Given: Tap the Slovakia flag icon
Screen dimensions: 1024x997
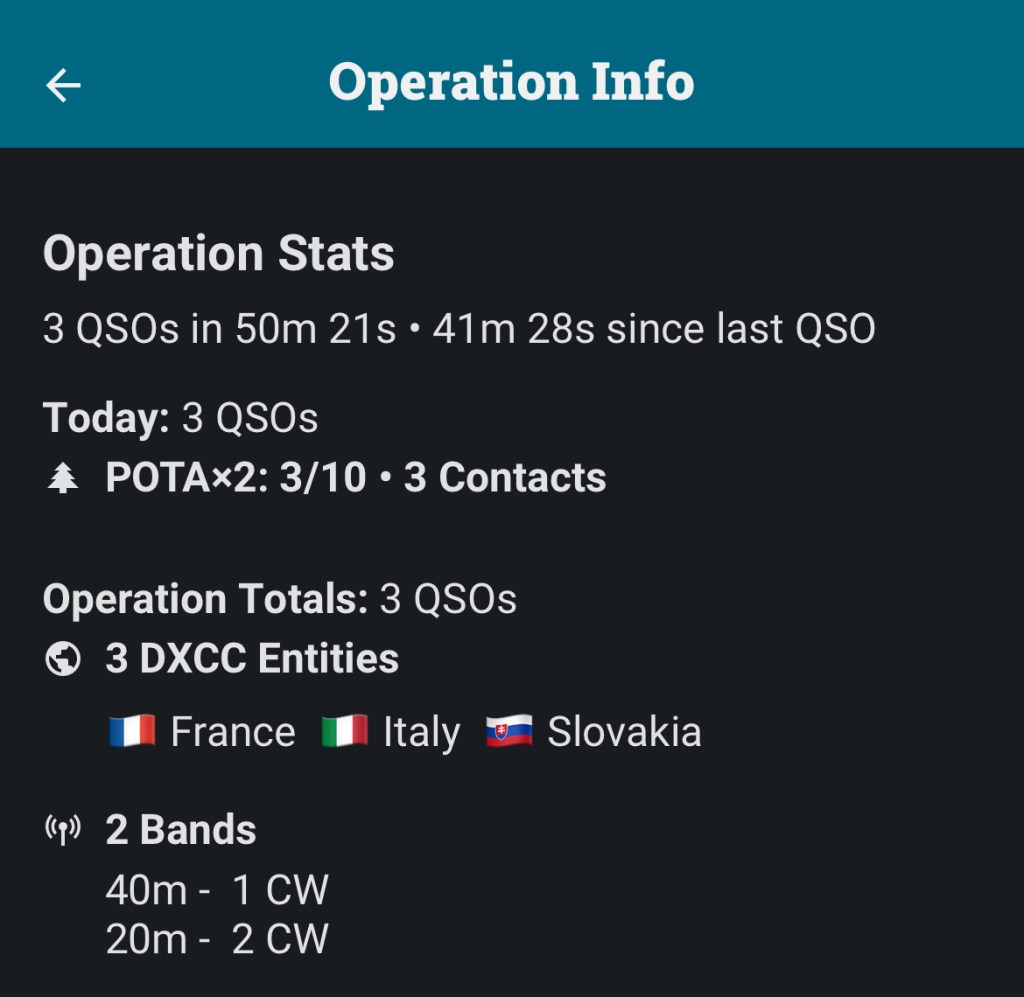Looking at the screenshot, I should [509, 732].
